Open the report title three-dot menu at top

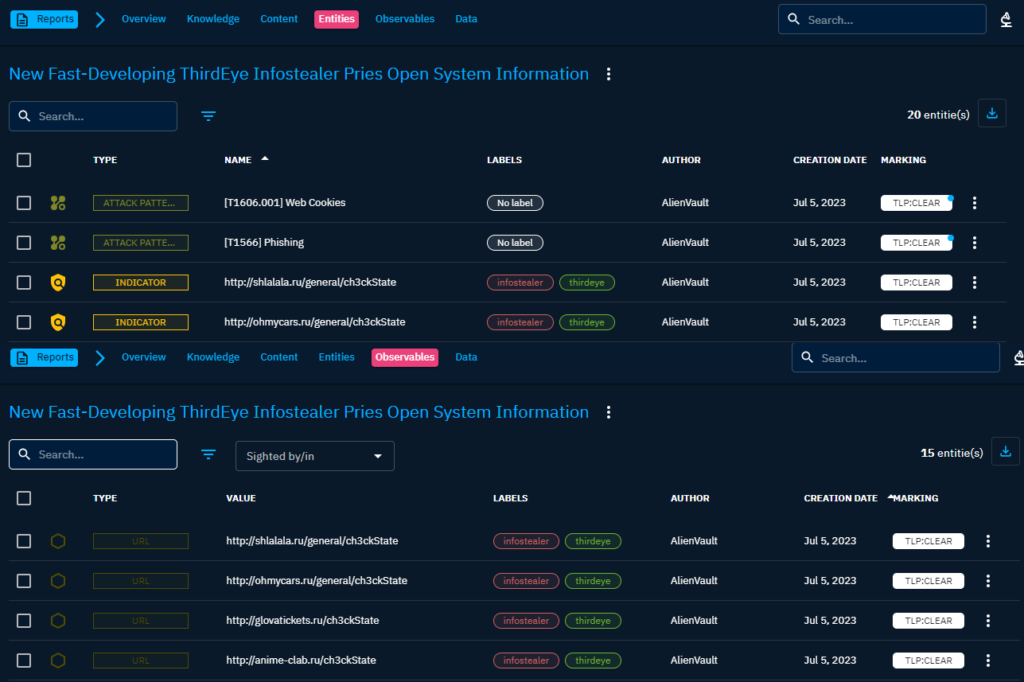pos(608,74)
